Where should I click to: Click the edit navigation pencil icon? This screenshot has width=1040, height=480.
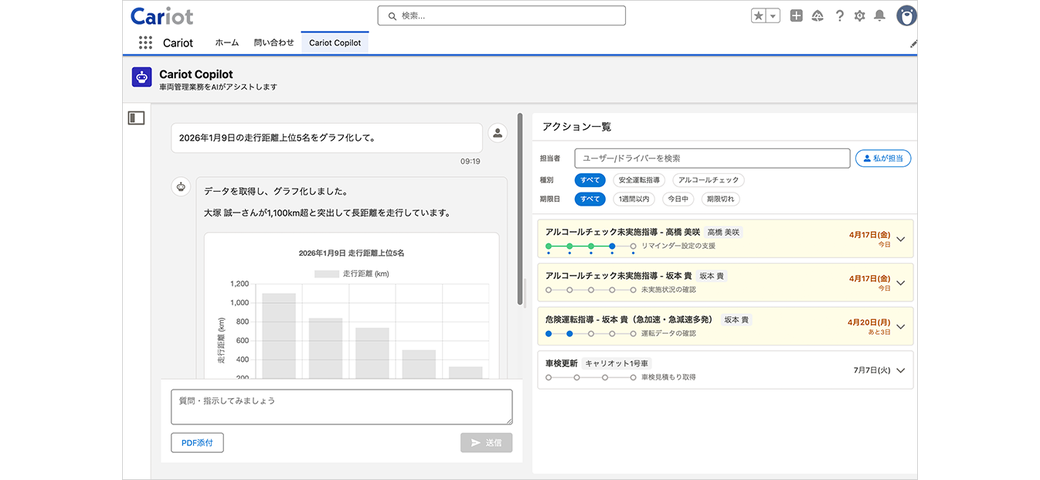tap(913, 43)
